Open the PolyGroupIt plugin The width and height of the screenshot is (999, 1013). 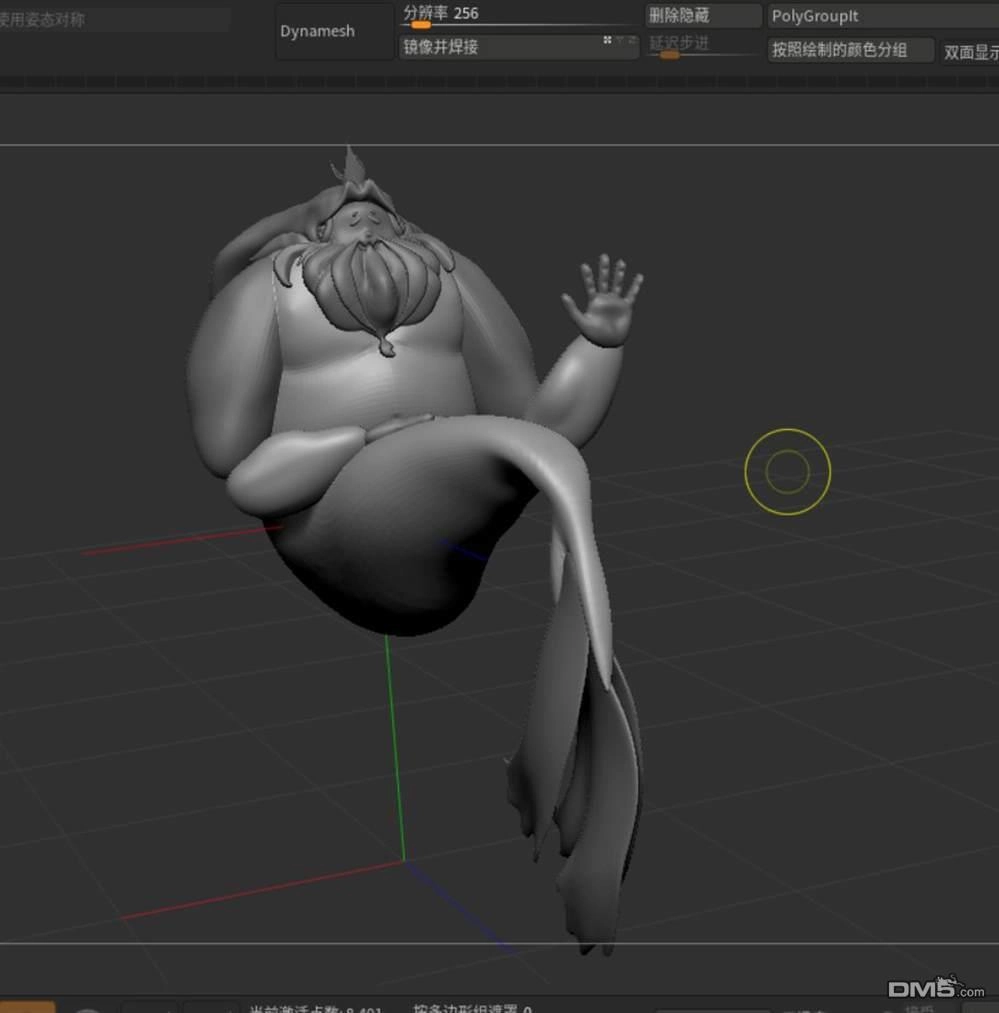(883, 16)
